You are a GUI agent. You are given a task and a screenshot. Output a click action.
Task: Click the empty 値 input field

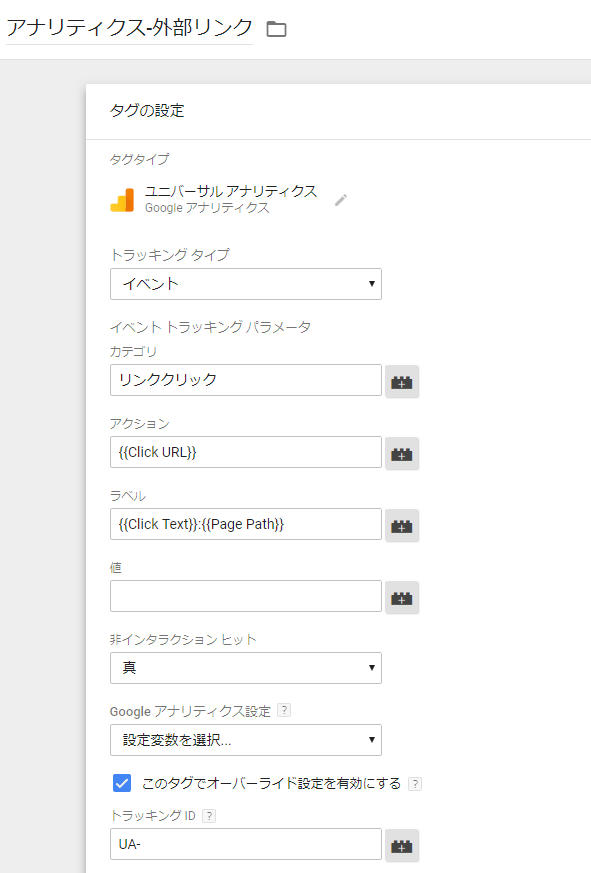[x=246, y=596]
